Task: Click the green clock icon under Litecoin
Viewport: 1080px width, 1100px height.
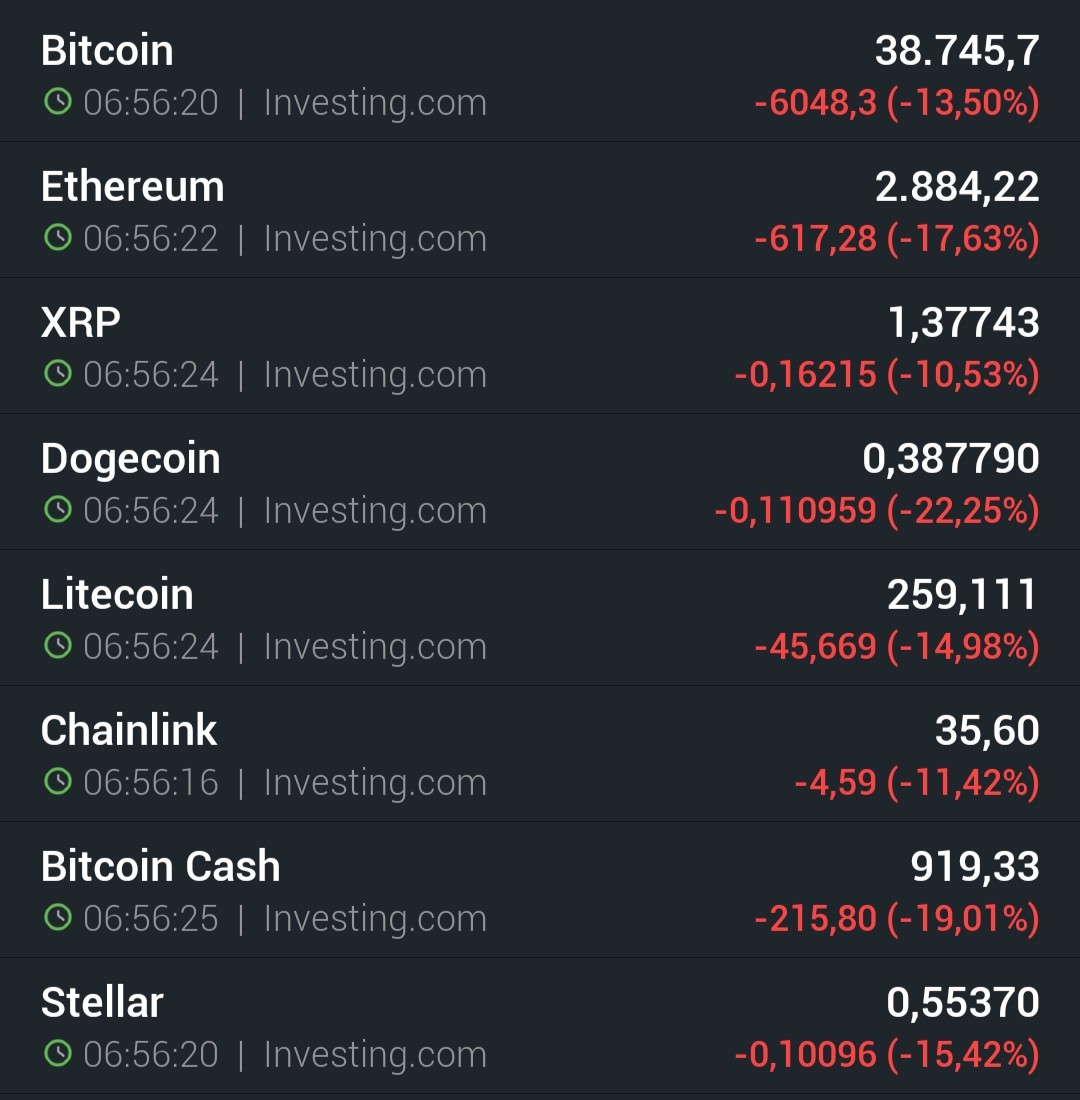Action: [58, 645]
